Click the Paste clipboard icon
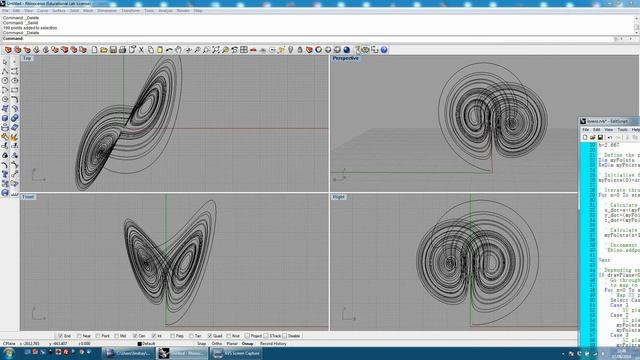Image resolution: width=640 pixels, height=360 pixels. tap(160, 50)
